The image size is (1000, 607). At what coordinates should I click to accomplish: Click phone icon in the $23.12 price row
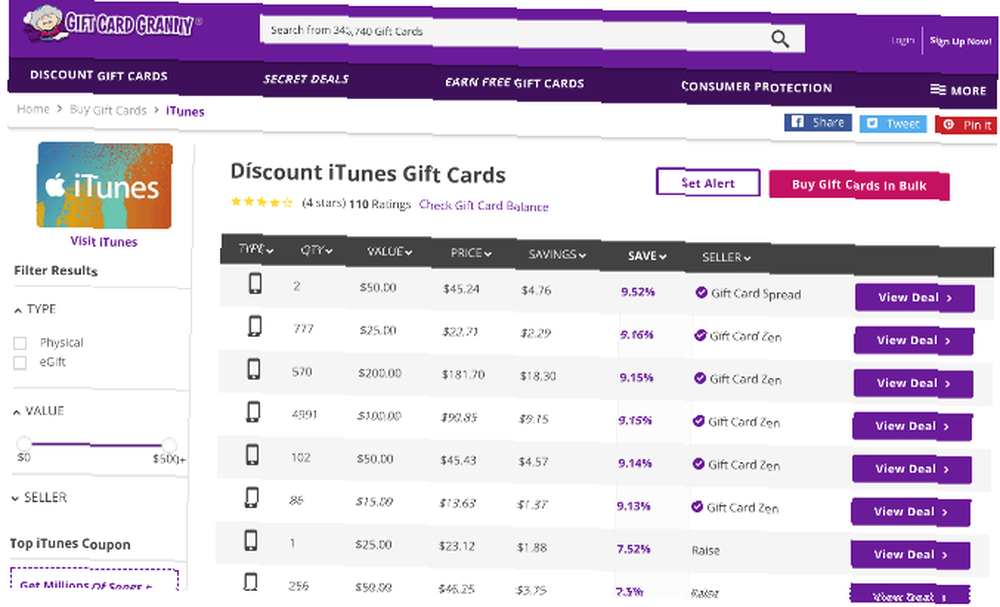(x=251, y=540)
